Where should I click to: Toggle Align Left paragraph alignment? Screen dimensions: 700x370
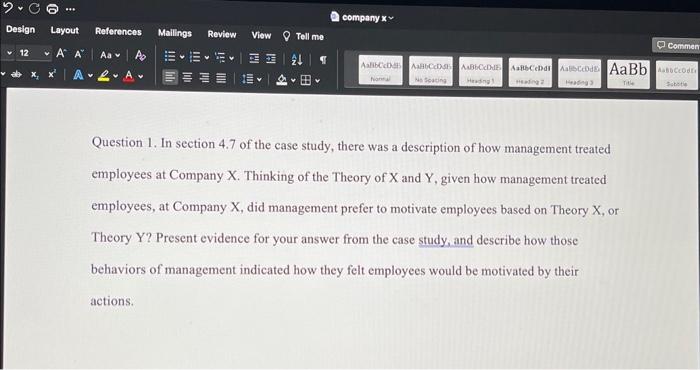pos(170,78)
